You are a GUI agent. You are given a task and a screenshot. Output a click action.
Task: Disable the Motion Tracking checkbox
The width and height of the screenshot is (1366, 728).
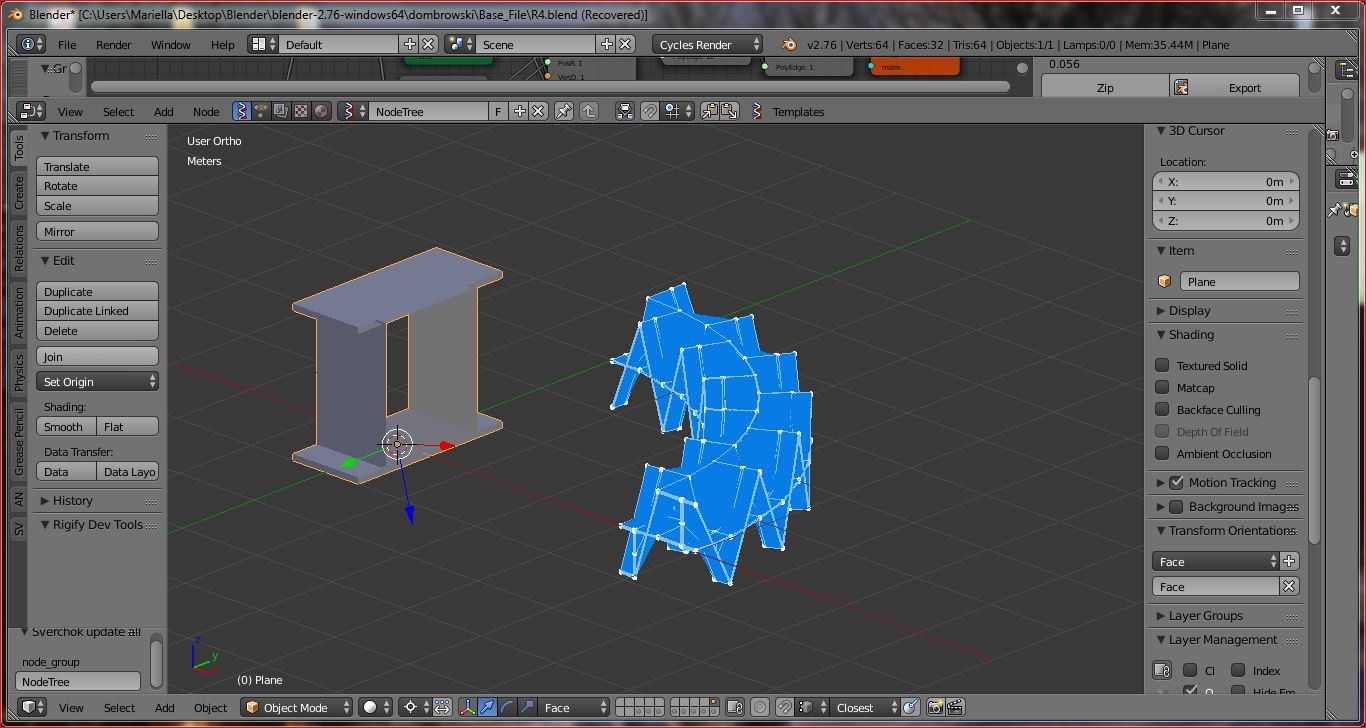click(x=1177, y=482)
